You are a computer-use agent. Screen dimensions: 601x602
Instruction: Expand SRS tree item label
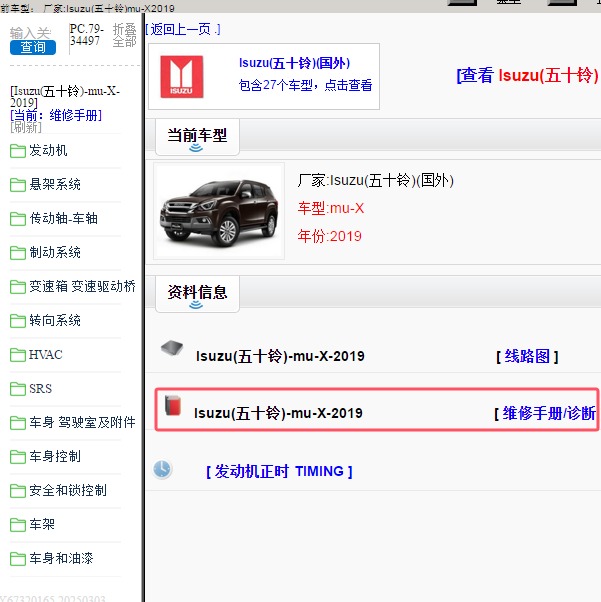click(40, 389)
